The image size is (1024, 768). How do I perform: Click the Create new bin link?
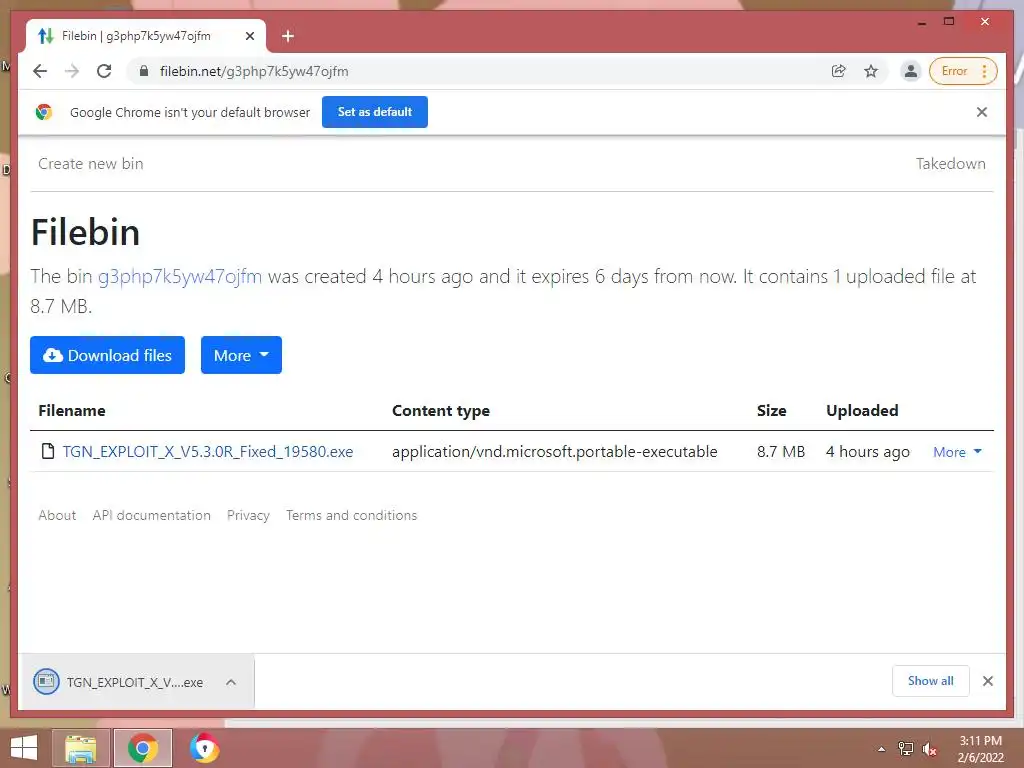click(91, 163)
